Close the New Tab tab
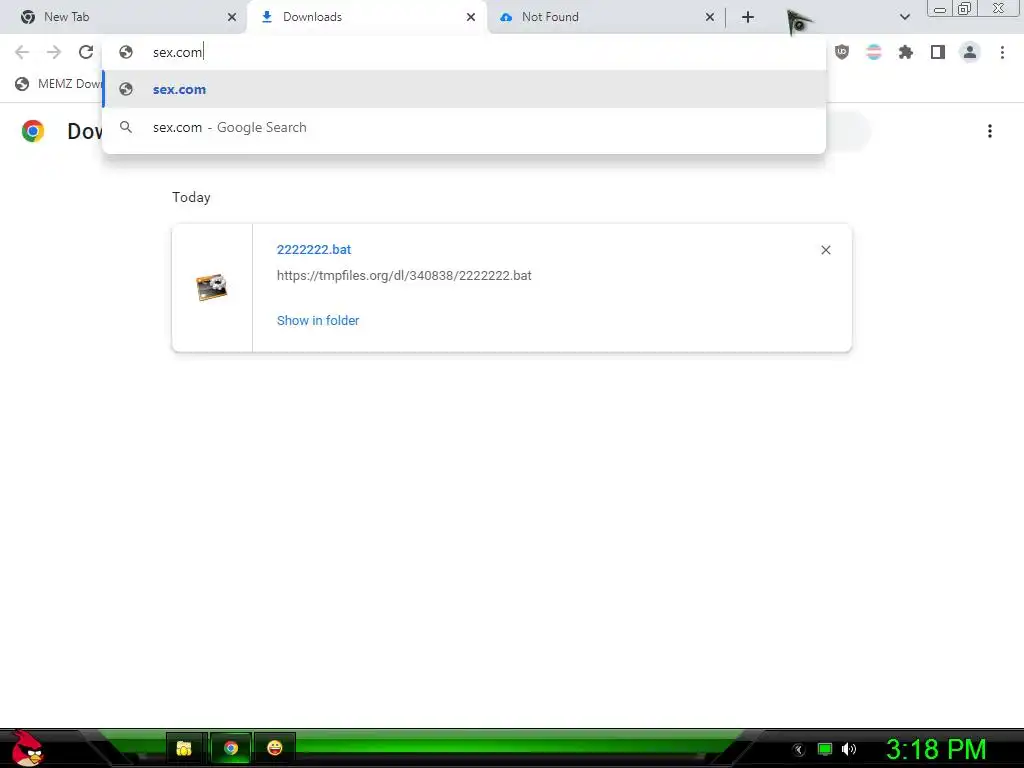This screenshot has height=768, width=1024. click(x=232, y=17)
